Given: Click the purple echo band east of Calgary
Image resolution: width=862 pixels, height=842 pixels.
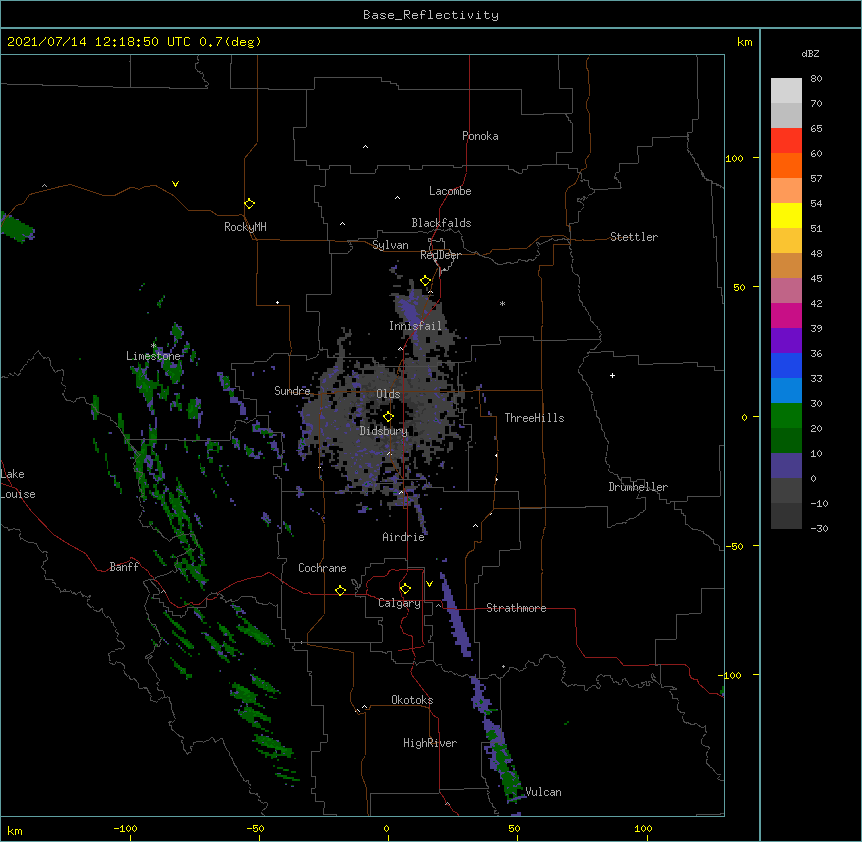Looking at the screenshot, I should tap(456, 614).
